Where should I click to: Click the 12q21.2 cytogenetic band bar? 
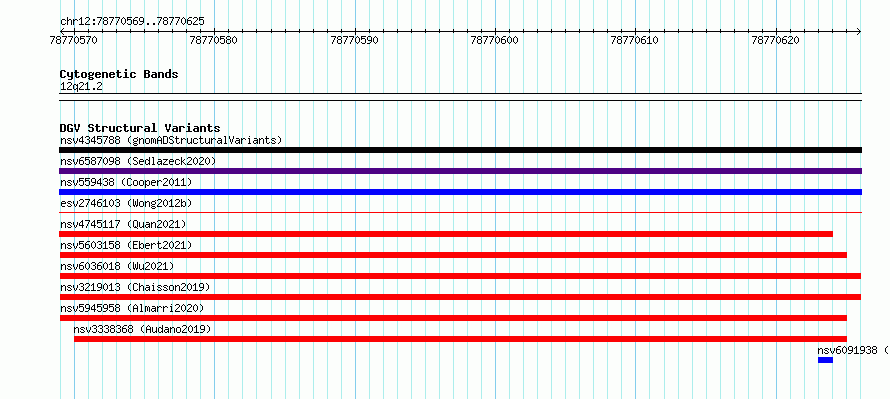point(460,97)
